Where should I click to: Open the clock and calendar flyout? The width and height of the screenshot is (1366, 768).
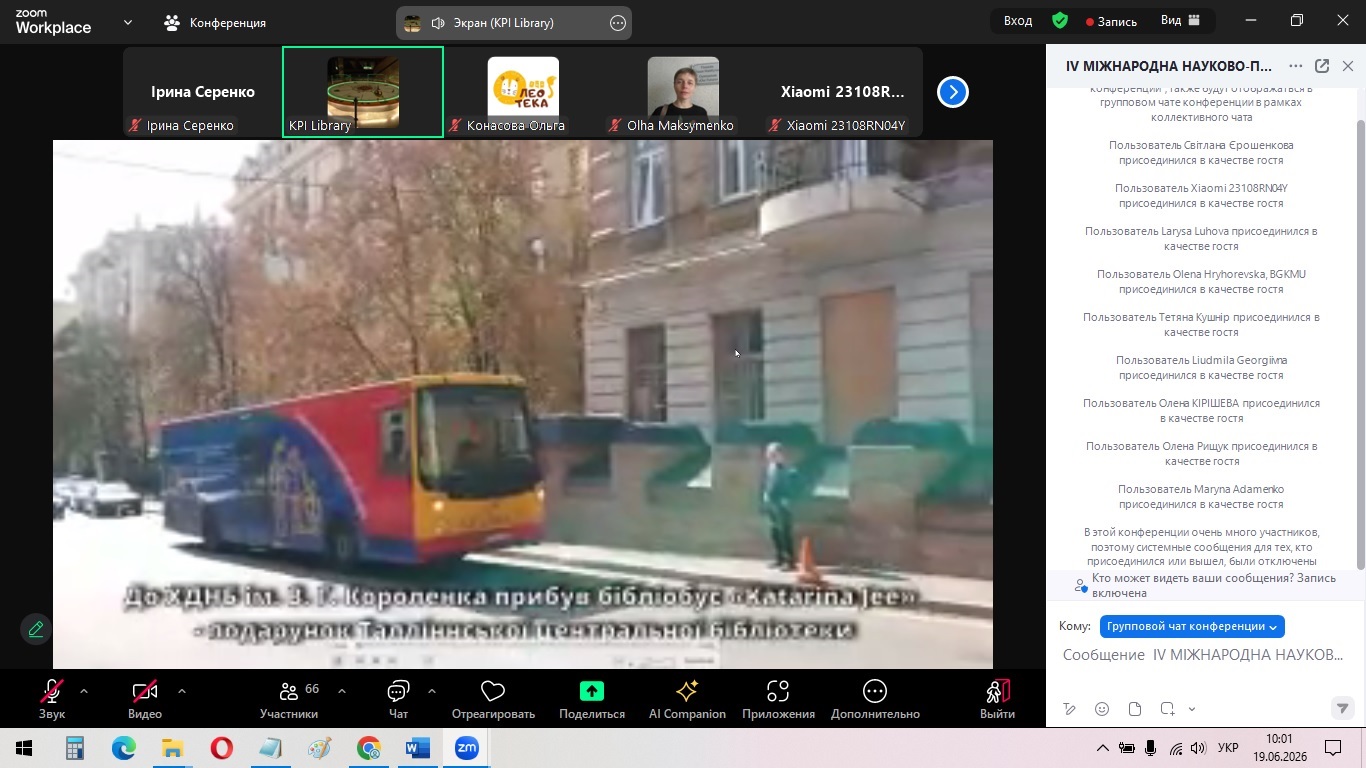pos(1279,748)
